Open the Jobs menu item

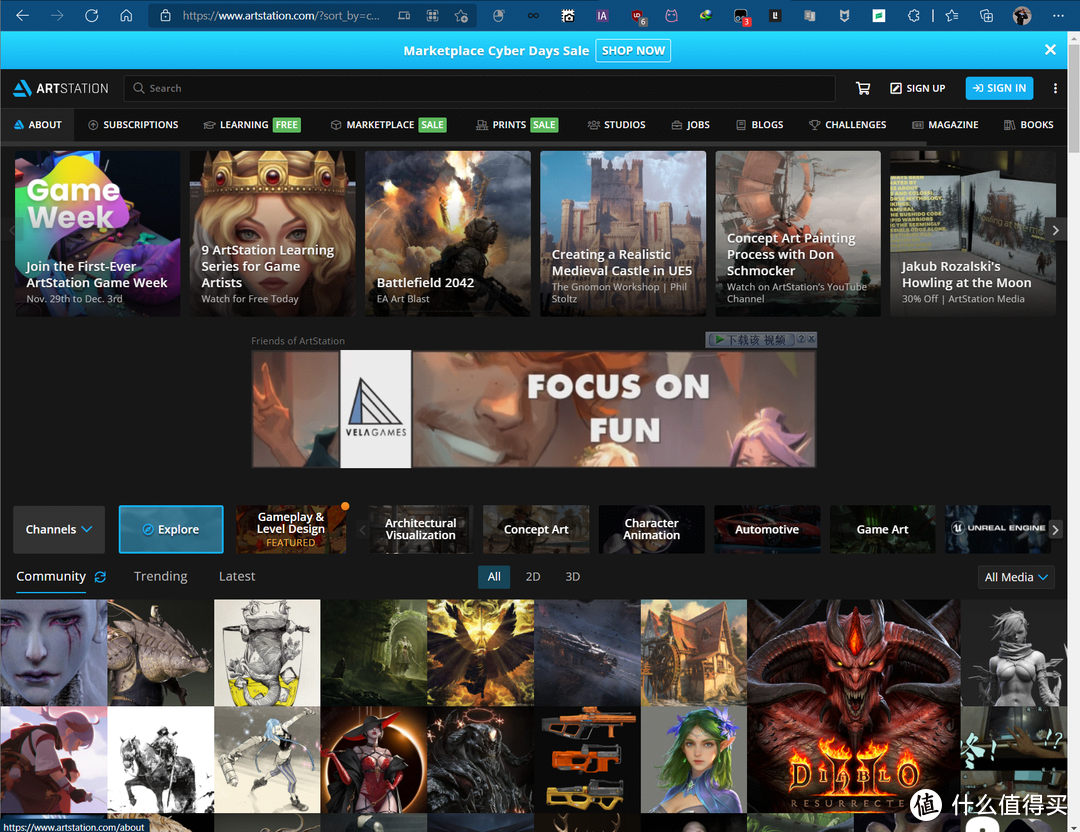(690, 125)
